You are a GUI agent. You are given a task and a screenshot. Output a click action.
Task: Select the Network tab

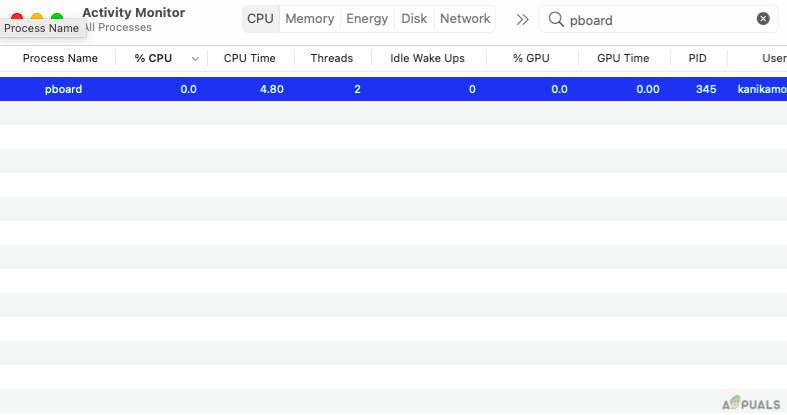point(465,19)
